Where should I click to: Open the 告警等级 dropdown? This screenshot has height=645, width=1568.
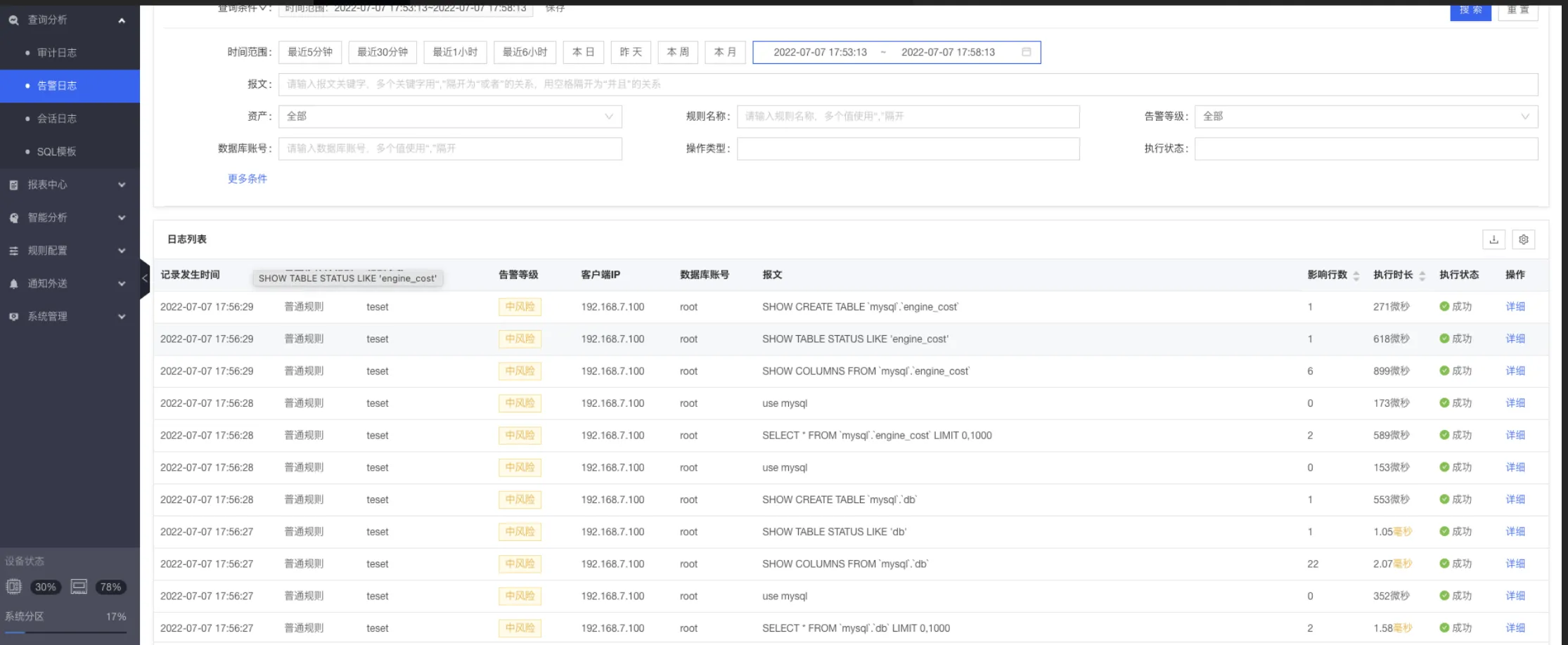(x=1365, y=117)
